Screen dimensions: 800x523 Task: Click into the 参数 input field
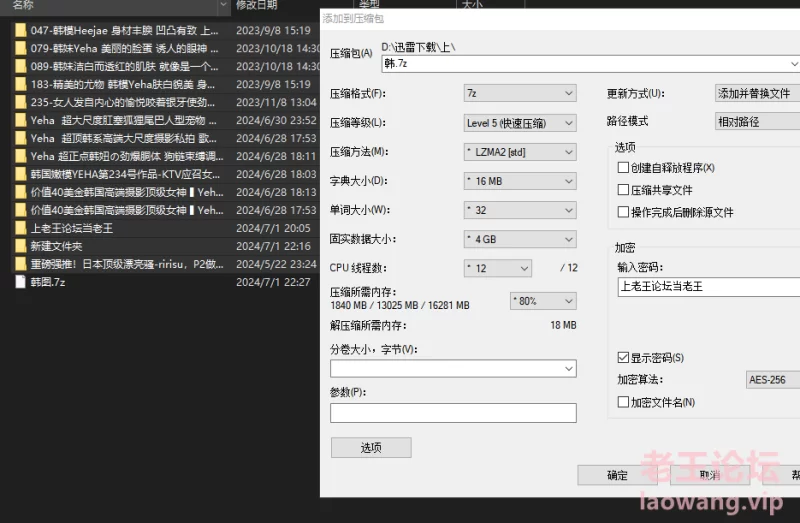click(453, 413)
